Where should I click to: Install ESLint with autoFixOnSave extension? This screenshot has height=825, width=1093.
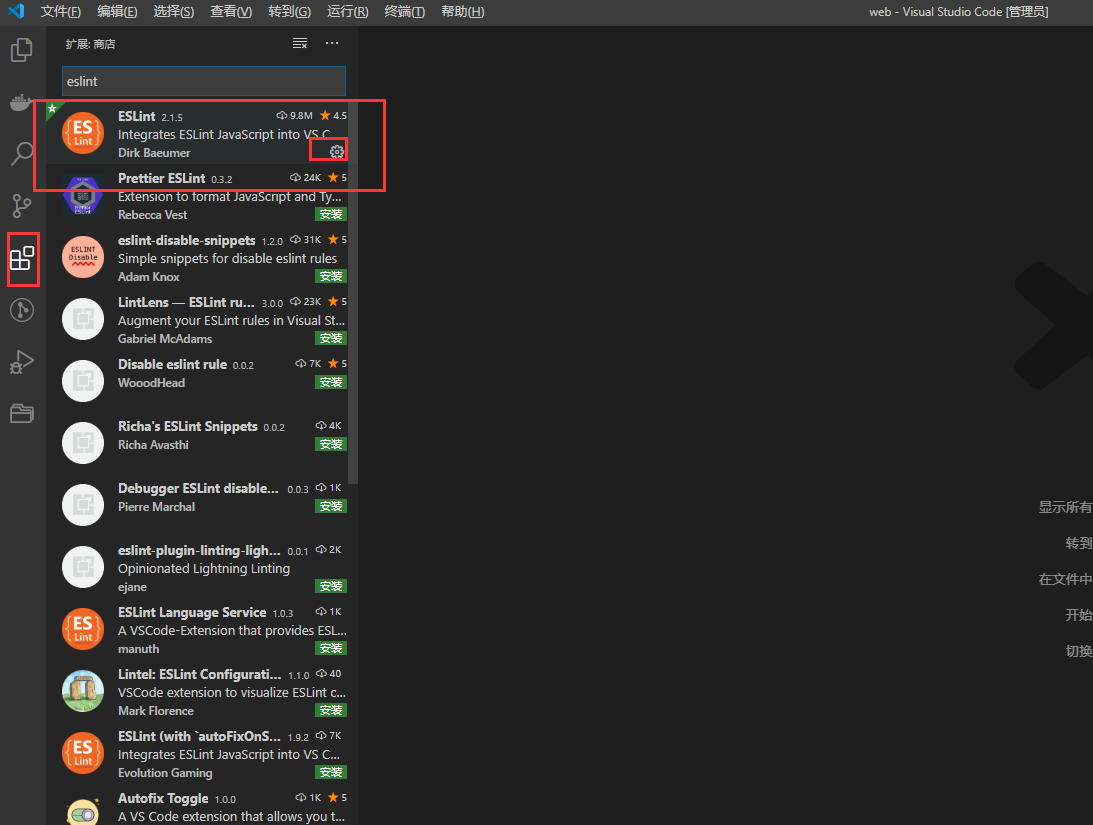coord(330,772)
